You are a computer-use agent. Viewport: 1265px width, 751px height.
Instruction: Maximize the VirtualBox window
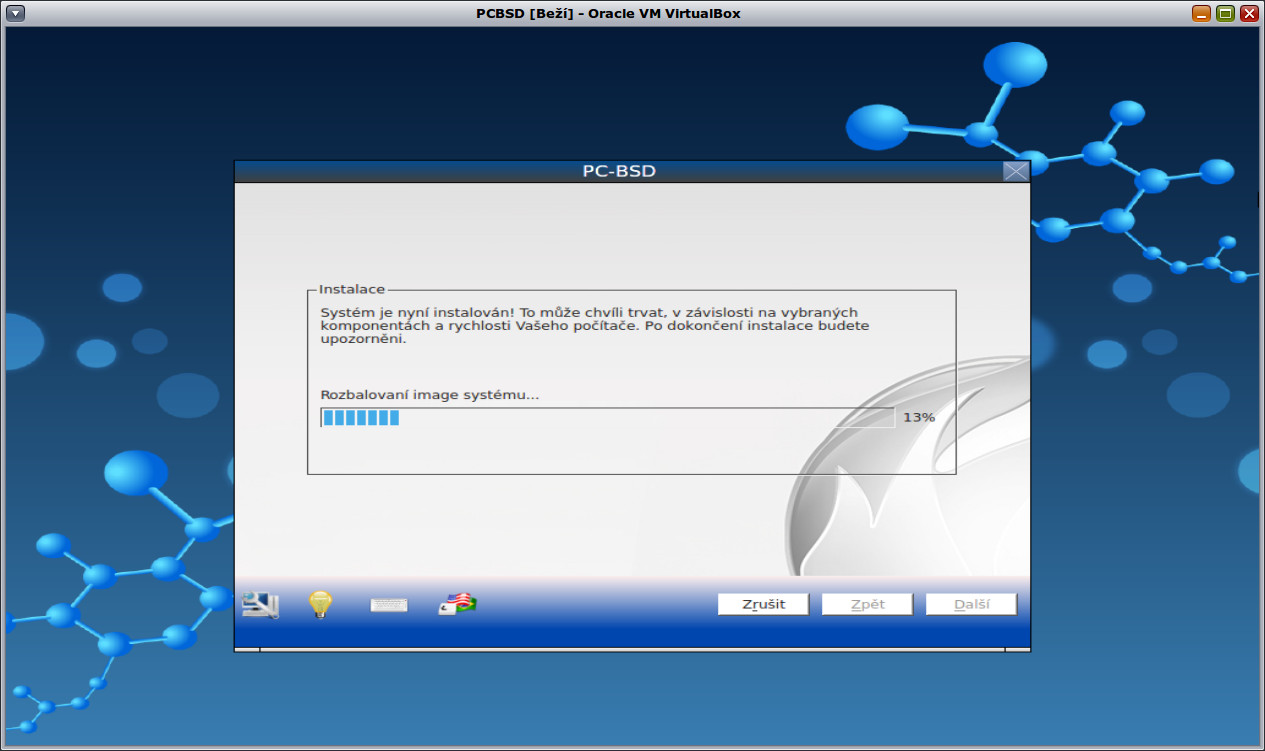[1226, 13]
